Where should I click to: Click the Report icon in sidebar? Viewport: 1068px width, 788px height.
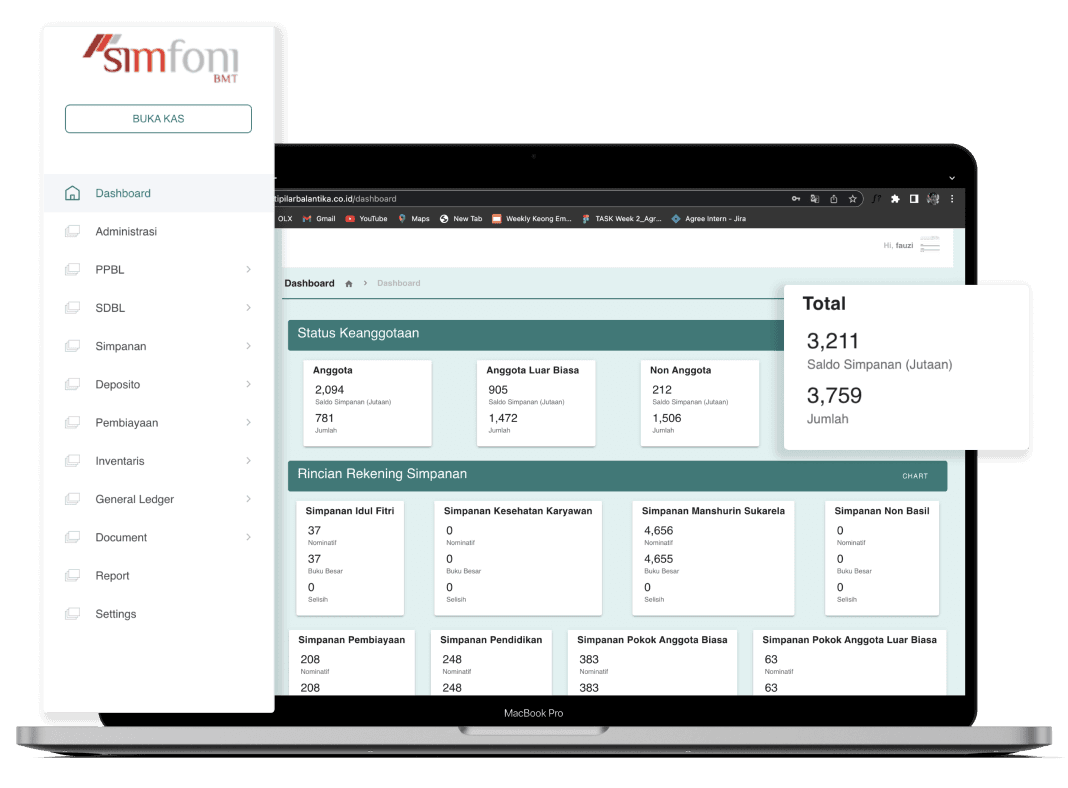(x=72, y=576)
